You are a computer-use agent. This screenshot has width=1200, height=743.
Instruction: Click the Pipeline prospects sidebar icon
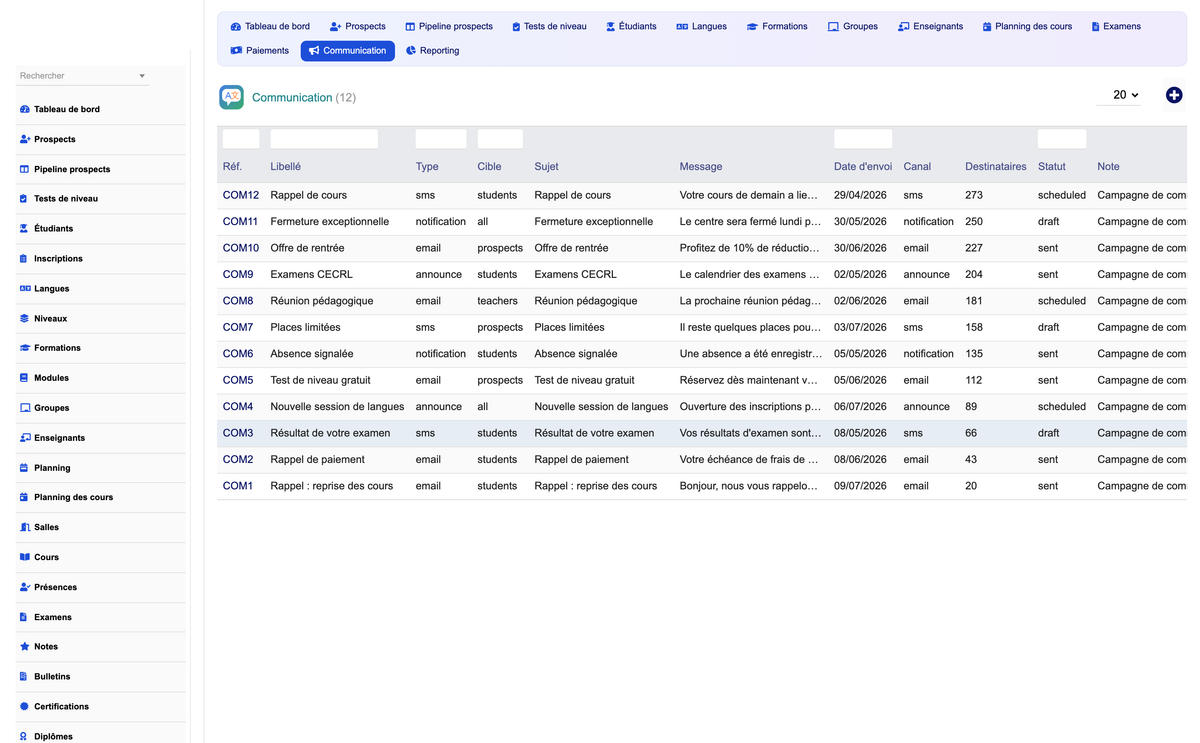[25, 169]
